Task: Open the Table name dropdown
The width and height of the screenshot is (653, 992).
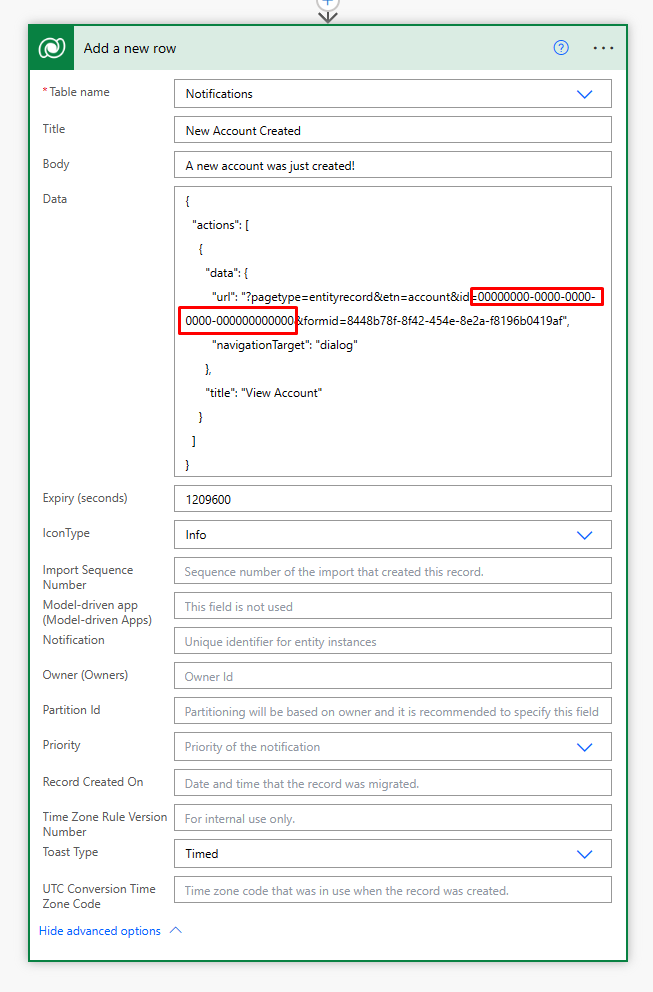Action: [x=393, y=94]
